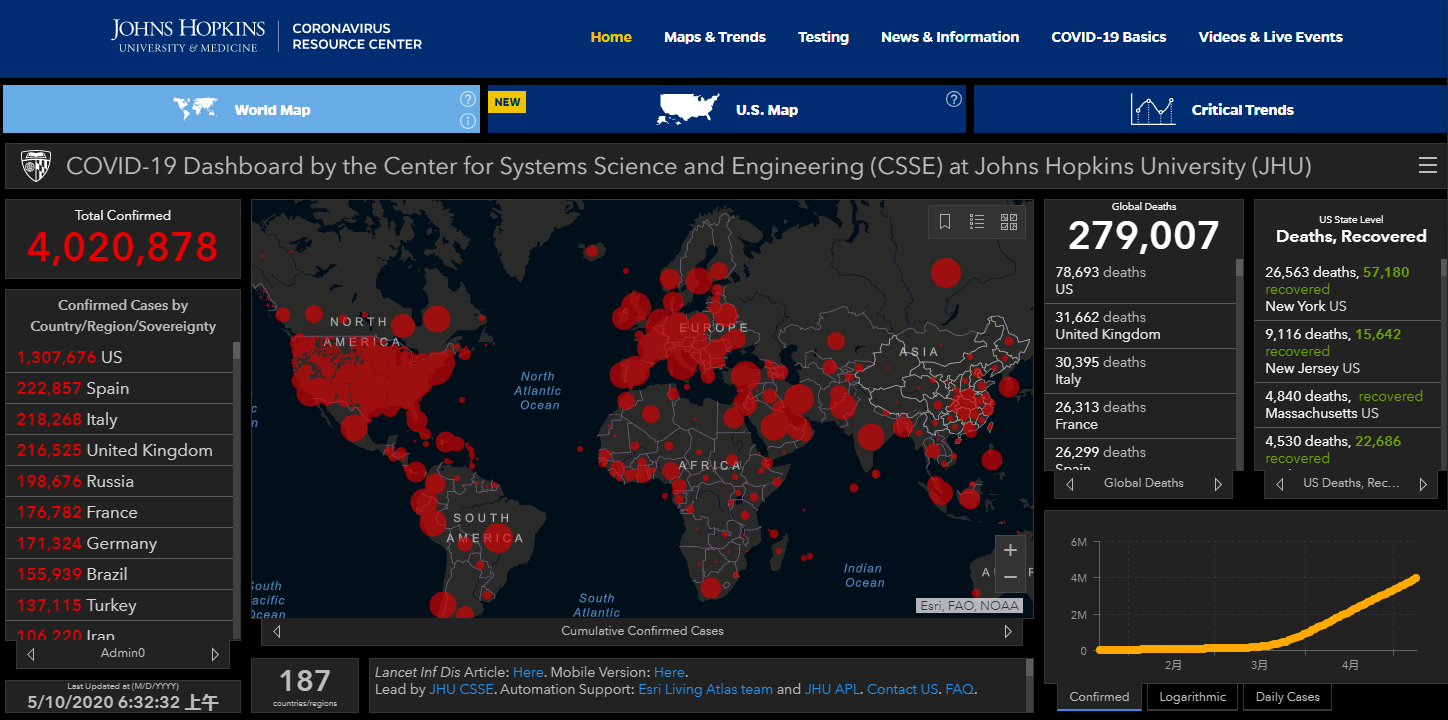Switch chart to Logarithmic view
Screen dimensions: 1448x720
pos(1191,697)
